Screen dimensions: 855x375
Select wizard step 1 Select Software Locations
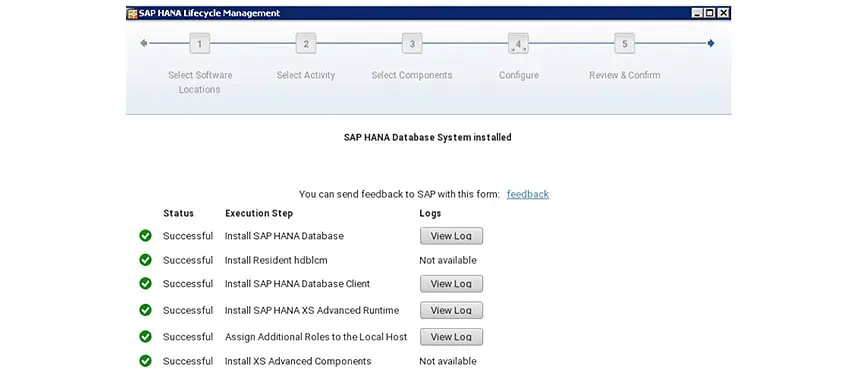coord(200,44)
